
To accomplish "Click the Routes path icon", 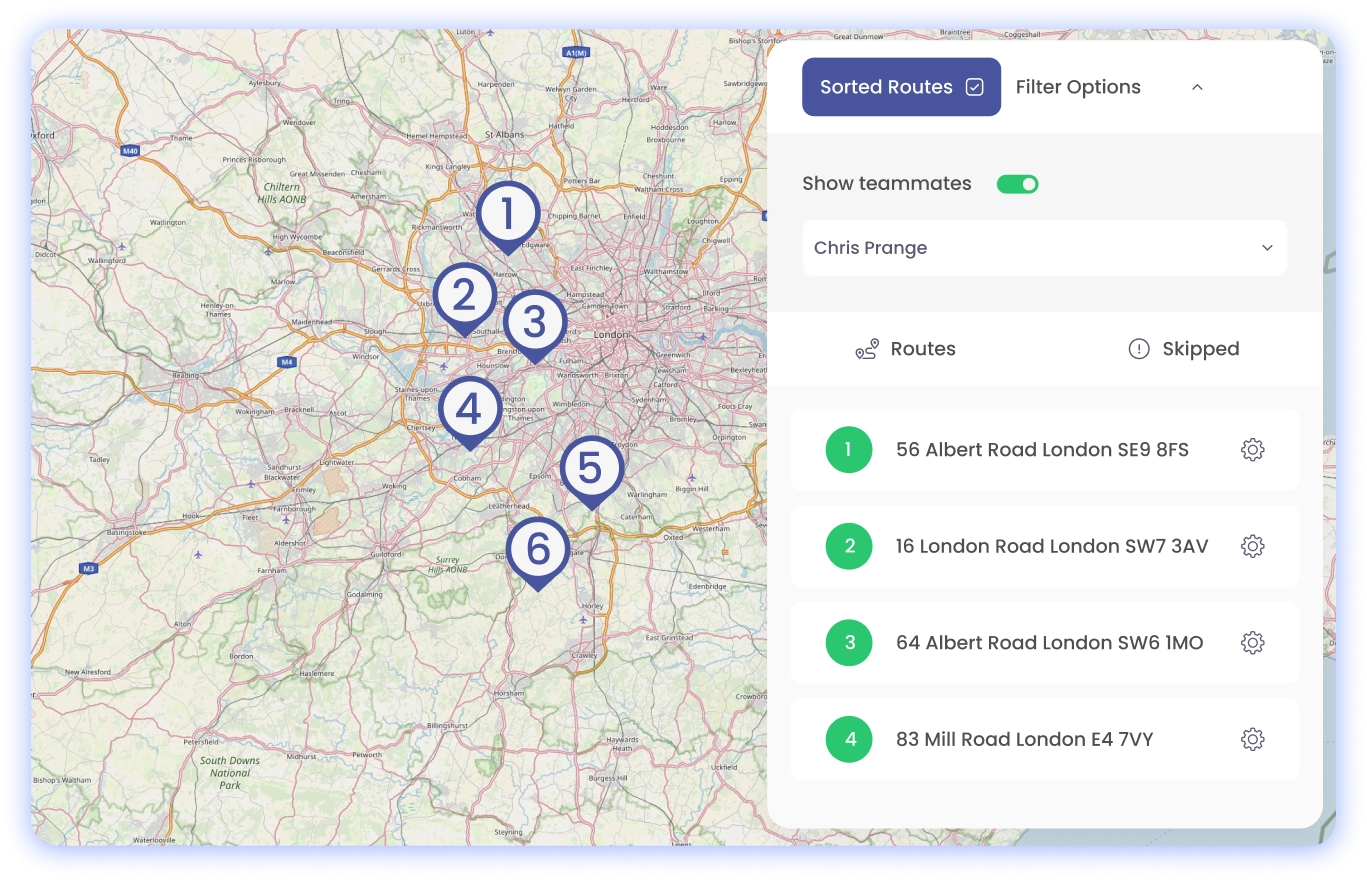I will (x=867, y=349).
